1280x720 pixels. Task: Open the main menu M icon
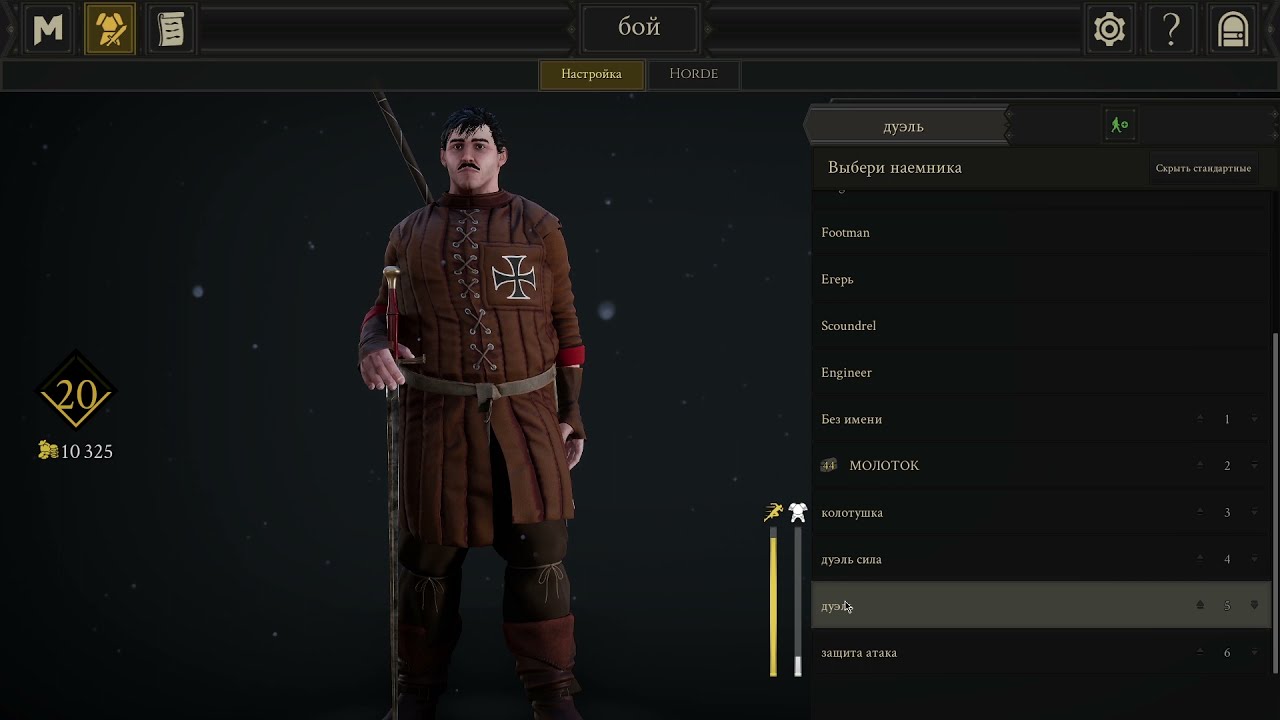click(x=48, y=30)
